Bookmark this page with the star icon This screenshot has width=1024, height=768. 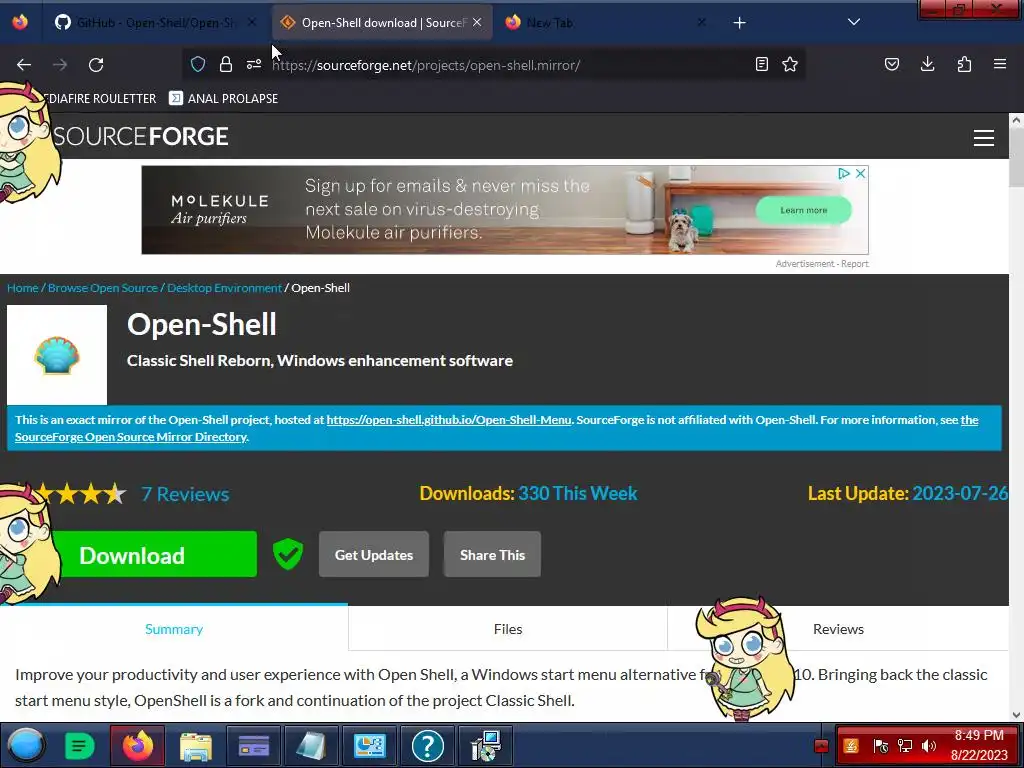(790, 64)
